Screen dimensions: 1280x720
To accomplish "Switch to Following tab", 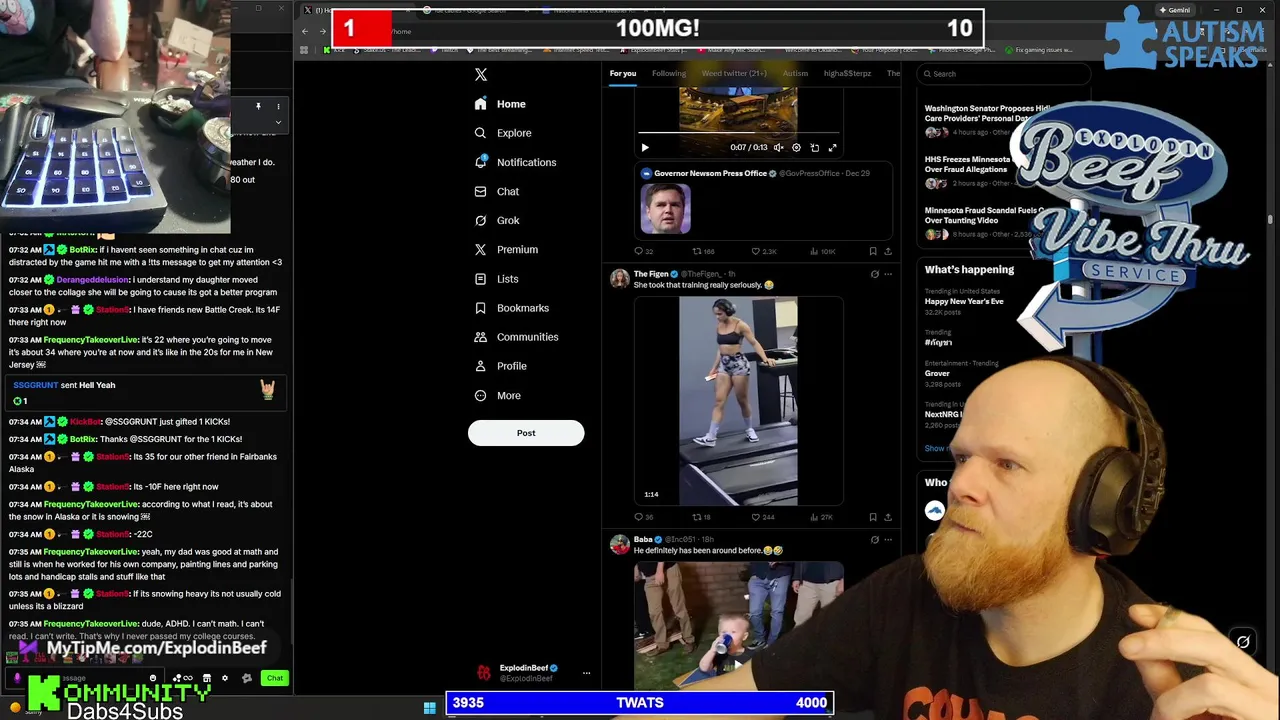I will 669,73.
